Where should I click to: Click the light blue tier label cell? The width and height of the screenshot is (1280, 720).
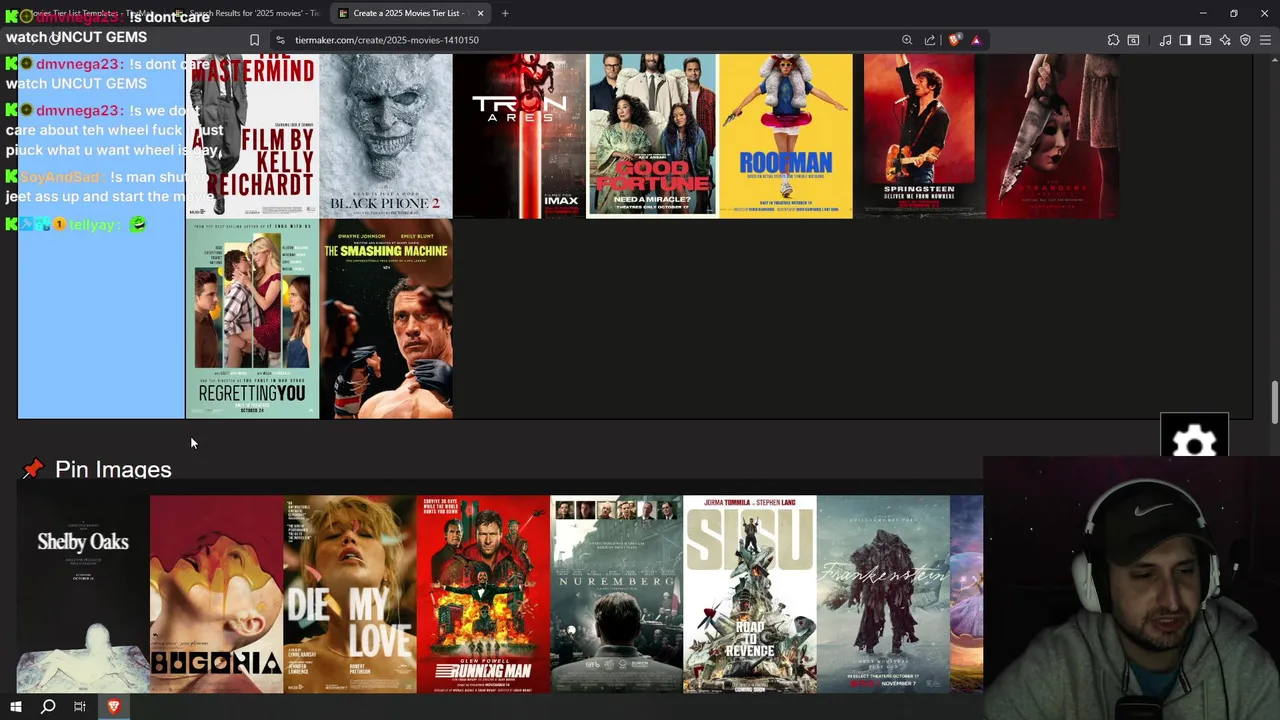coord(101,236)
